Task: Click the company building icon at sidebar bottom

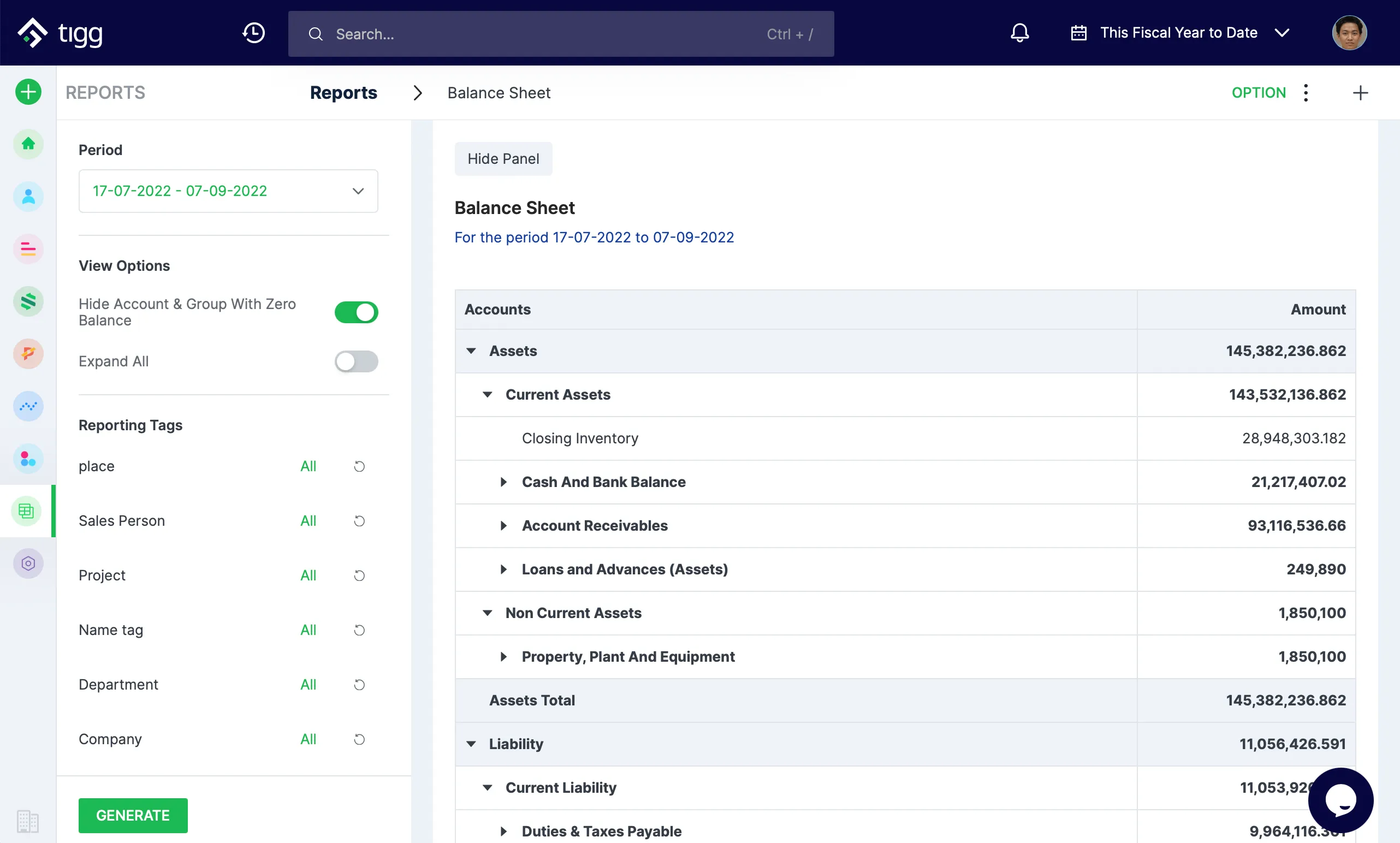Action: coord(28,821)
